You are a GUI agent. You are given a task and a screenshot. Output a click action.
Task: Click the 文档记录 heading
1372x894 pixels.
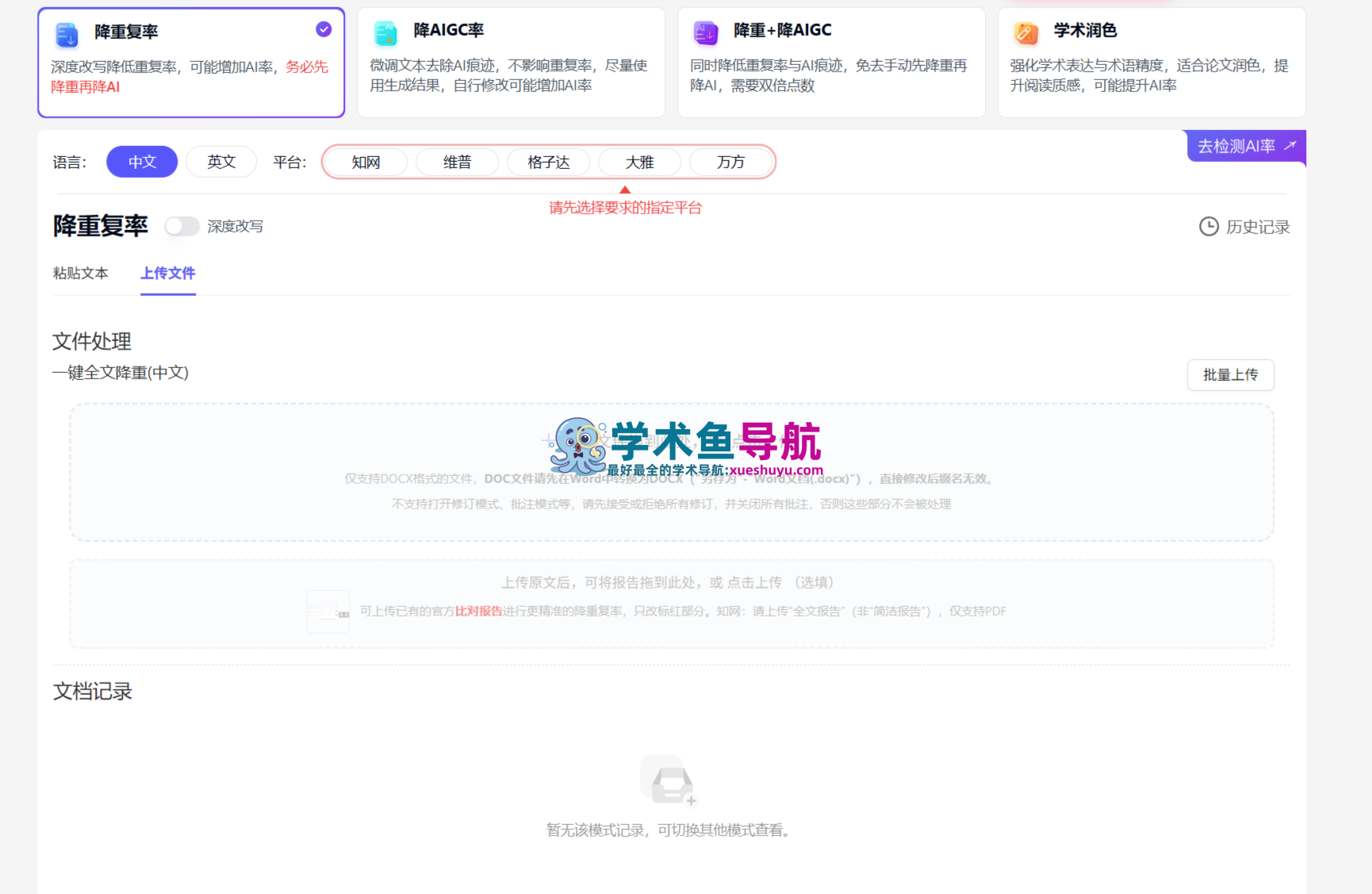(x=93, y=692)
